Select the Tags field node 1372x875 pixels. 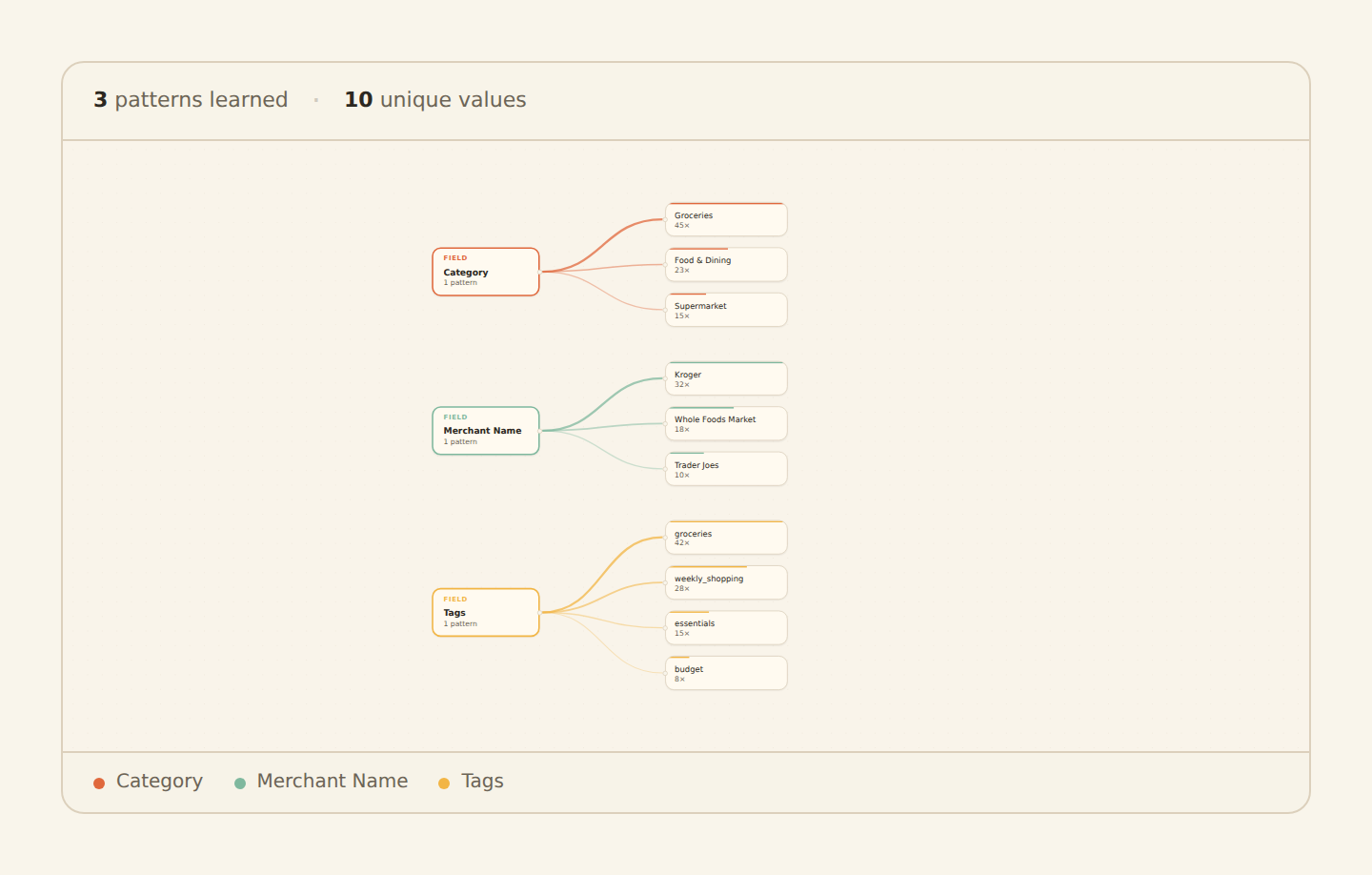click(x=486, y=612)
